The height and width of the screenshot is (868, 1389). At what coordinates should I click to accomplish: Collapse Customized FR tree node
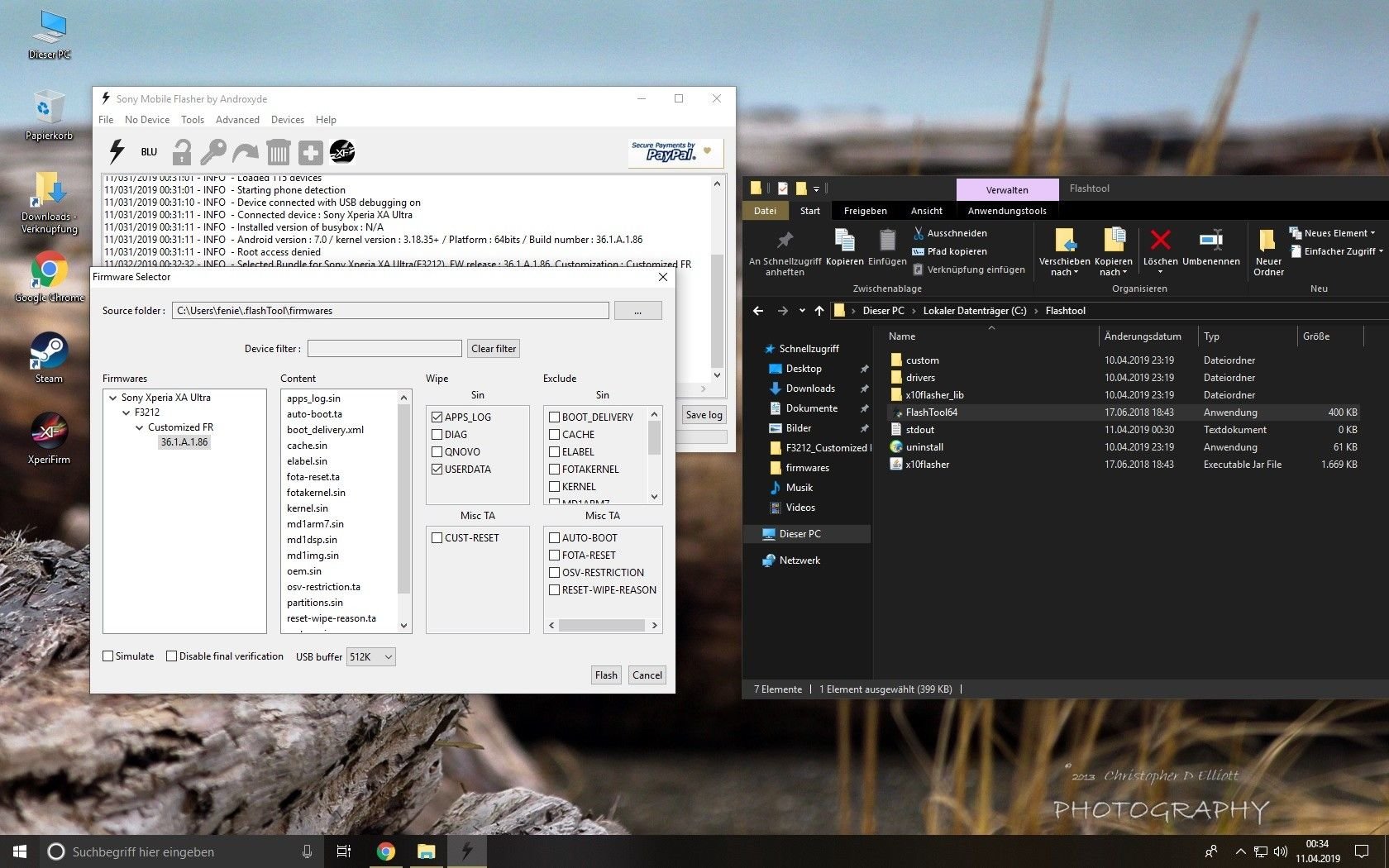(x=140, y=427)
